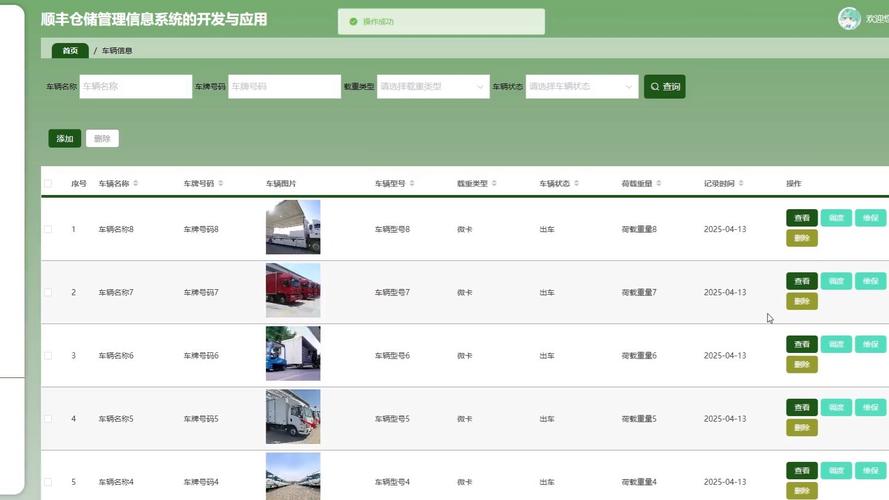Open the user avatar in the header
Image resolution: width=889 pixels, height=500 pixels.
point(849,19)
